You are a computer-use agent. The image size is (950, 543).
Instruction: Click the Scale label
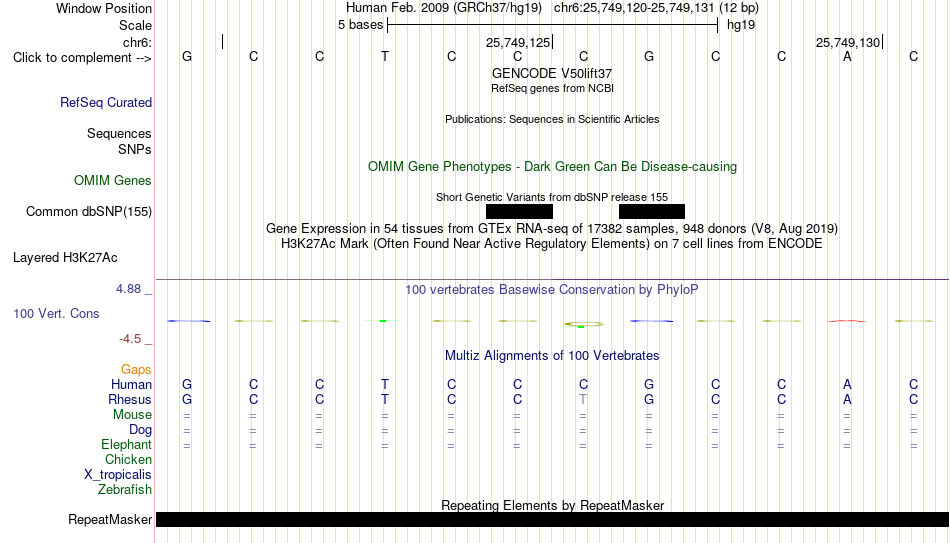point(136,25)
